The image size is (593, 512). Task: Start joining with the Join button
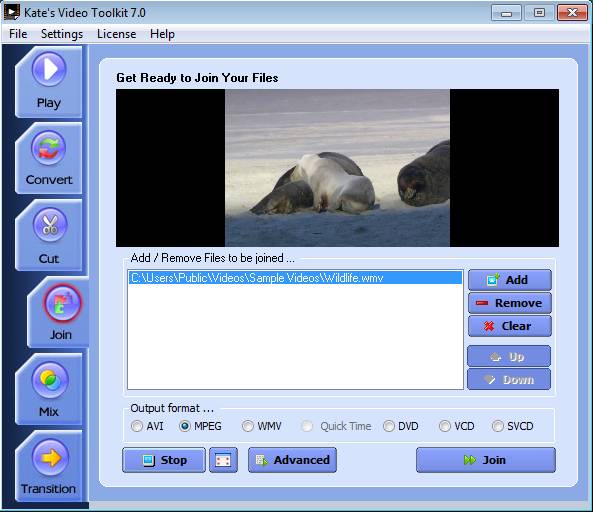click(x=486, y=460)
